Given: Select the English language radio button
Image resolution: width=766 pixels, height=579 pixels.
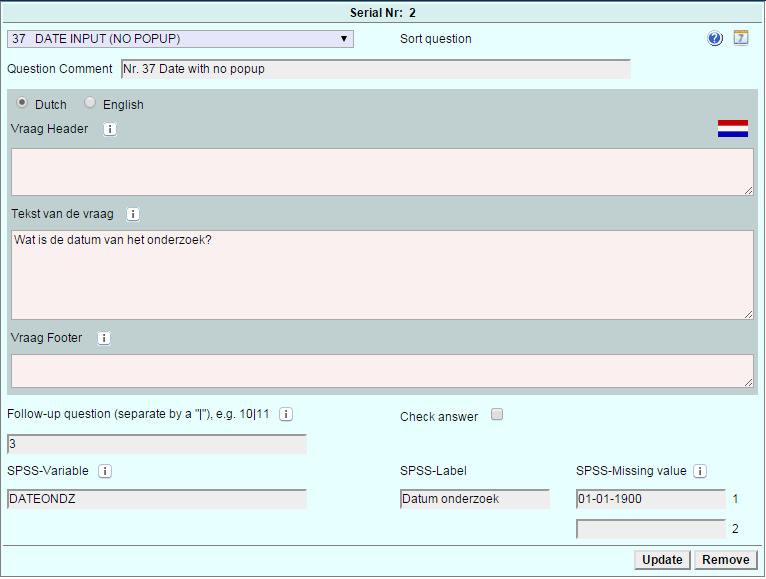Looking at the screenshot, I should 90,103.
